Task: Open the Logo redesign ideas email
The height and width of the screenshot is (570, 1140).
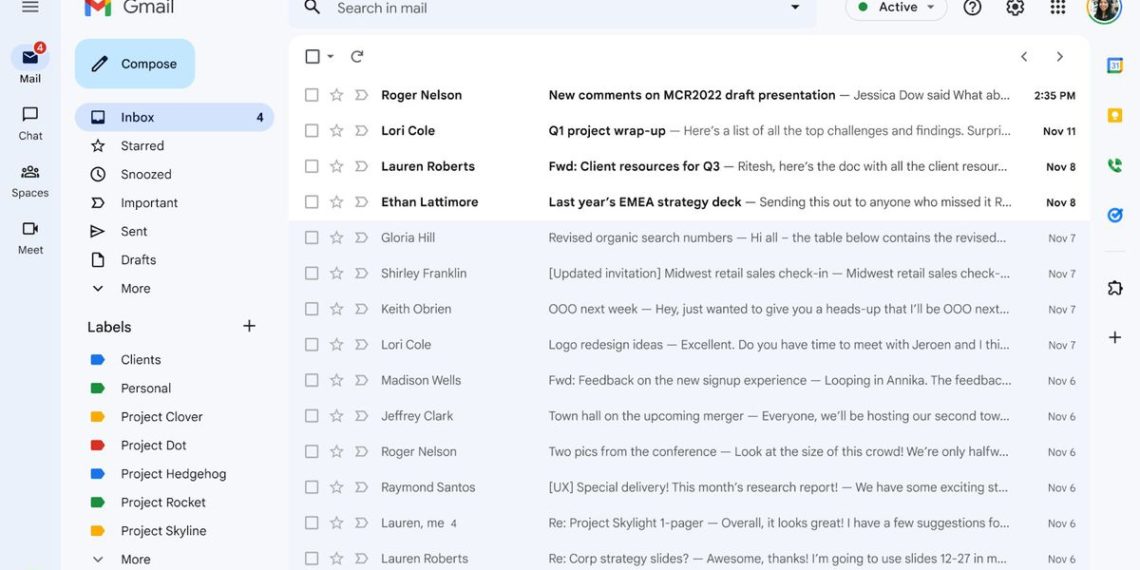Action: [689, 345]
